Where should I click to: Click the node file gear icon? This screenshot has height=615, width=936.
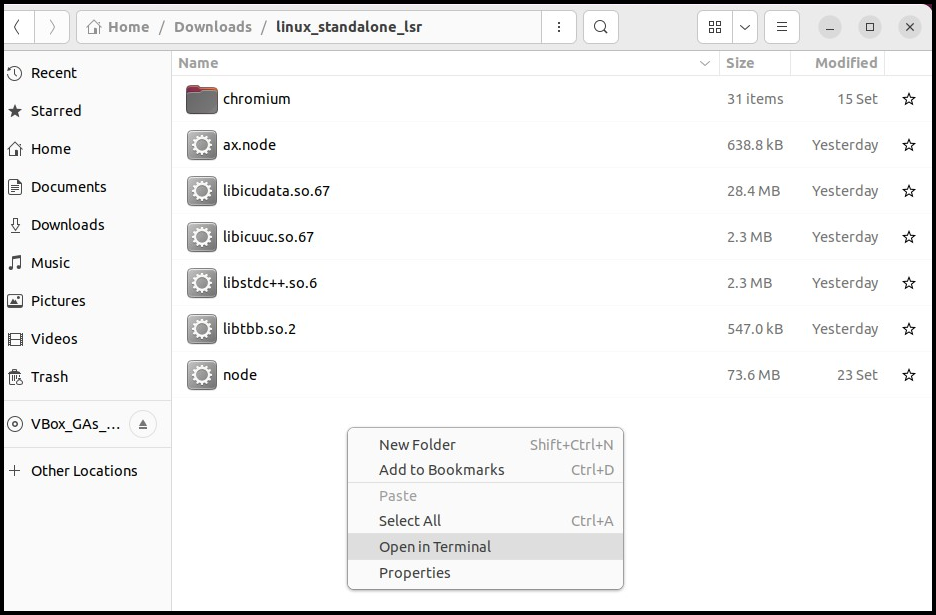[202, 375]
